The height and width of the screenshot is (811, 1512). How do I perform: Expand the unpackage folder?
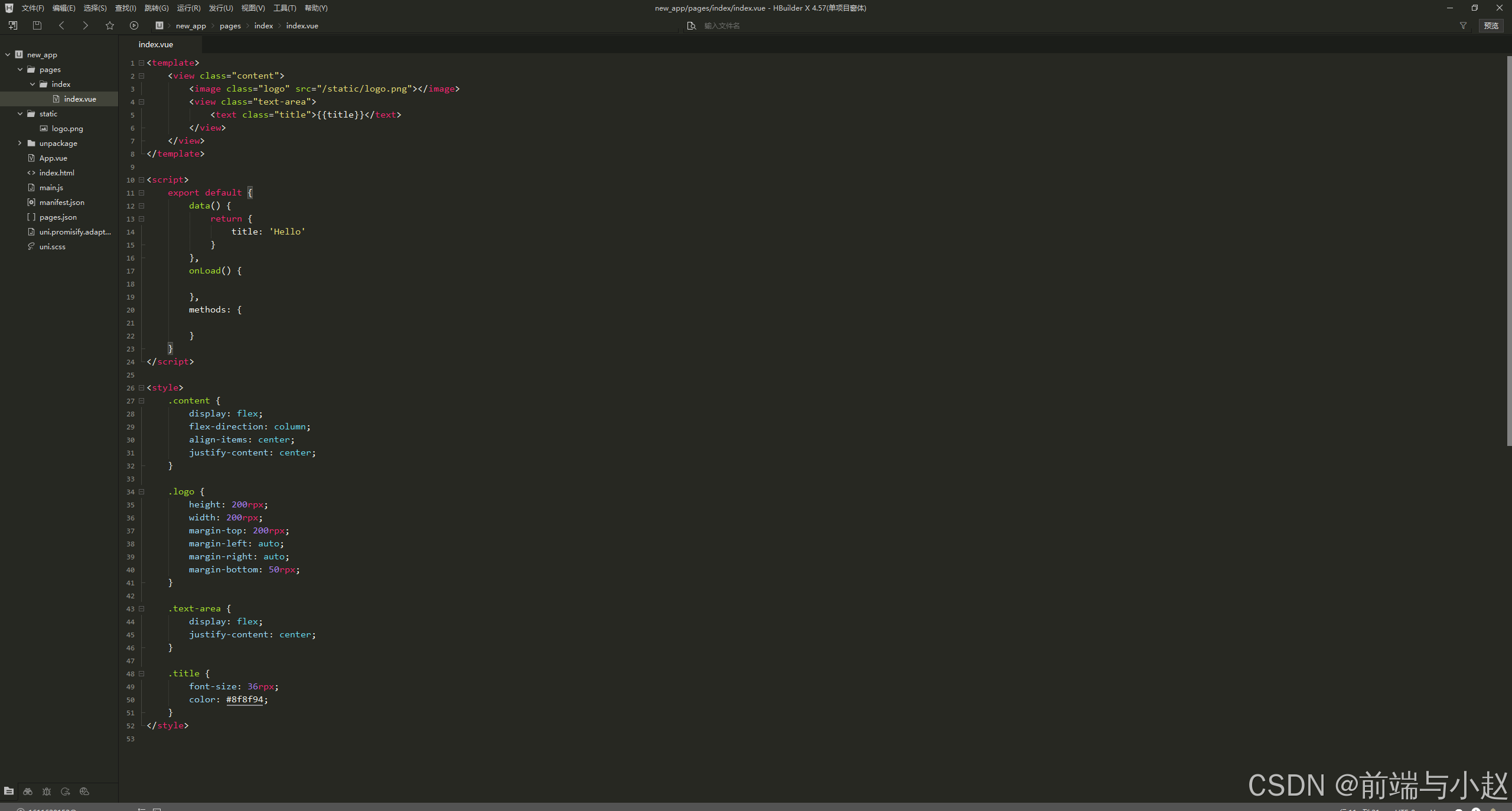20,143
